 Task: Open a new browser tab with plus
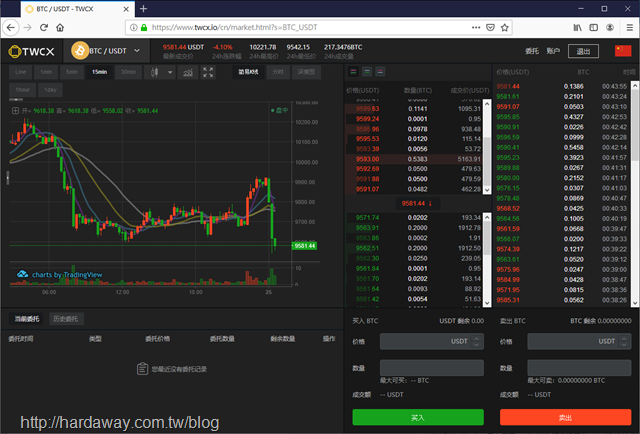(x=143, y=9)
